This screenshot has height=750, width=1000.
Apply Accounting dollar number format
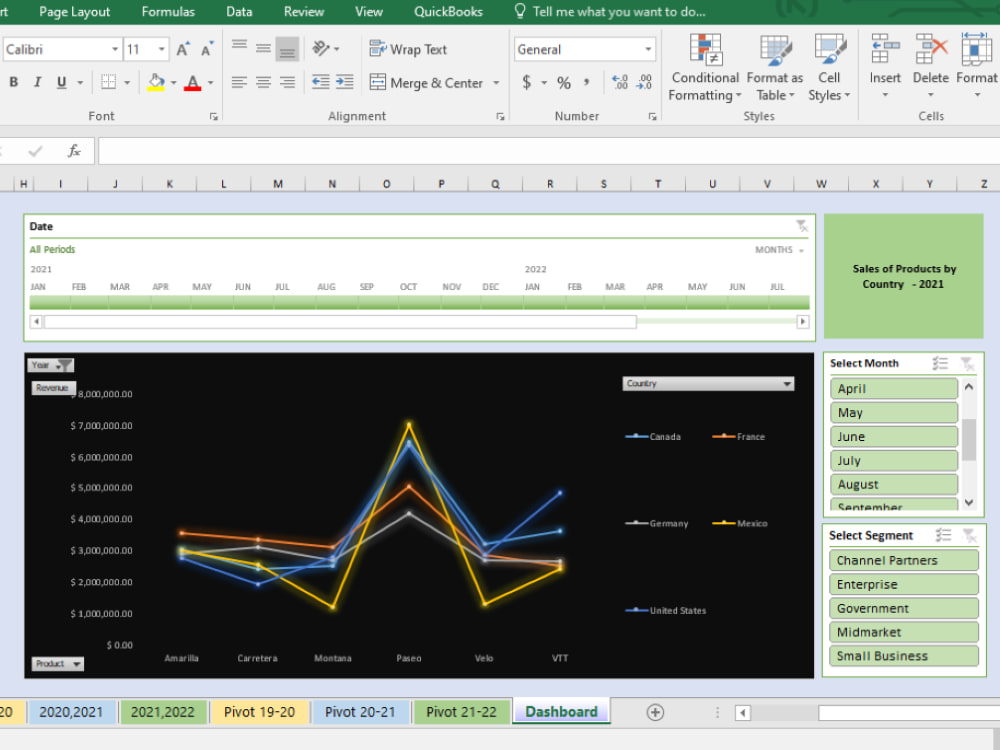pos(527,82)
